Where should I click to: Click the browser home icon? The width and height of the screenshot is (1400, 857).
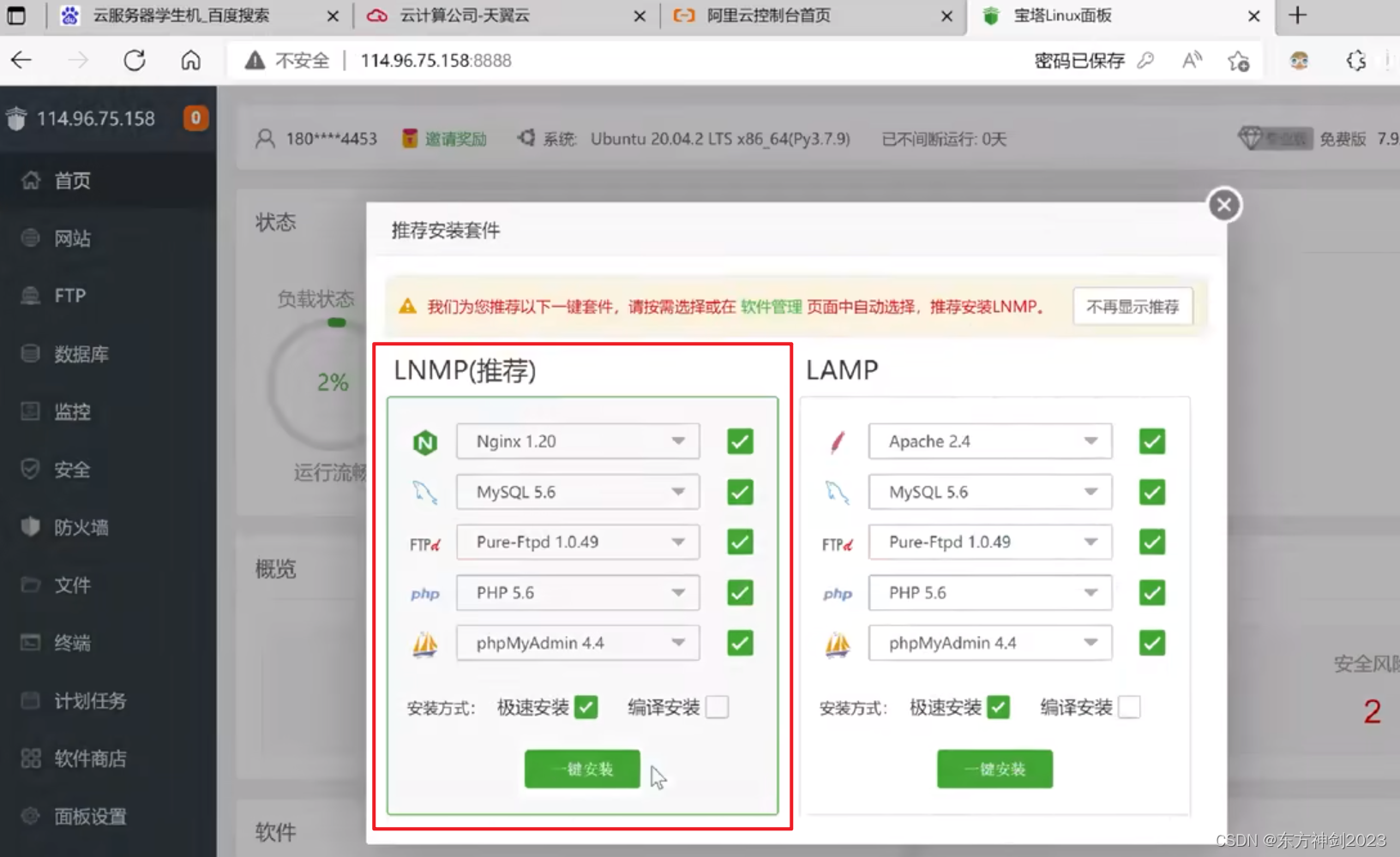point(190,60)
